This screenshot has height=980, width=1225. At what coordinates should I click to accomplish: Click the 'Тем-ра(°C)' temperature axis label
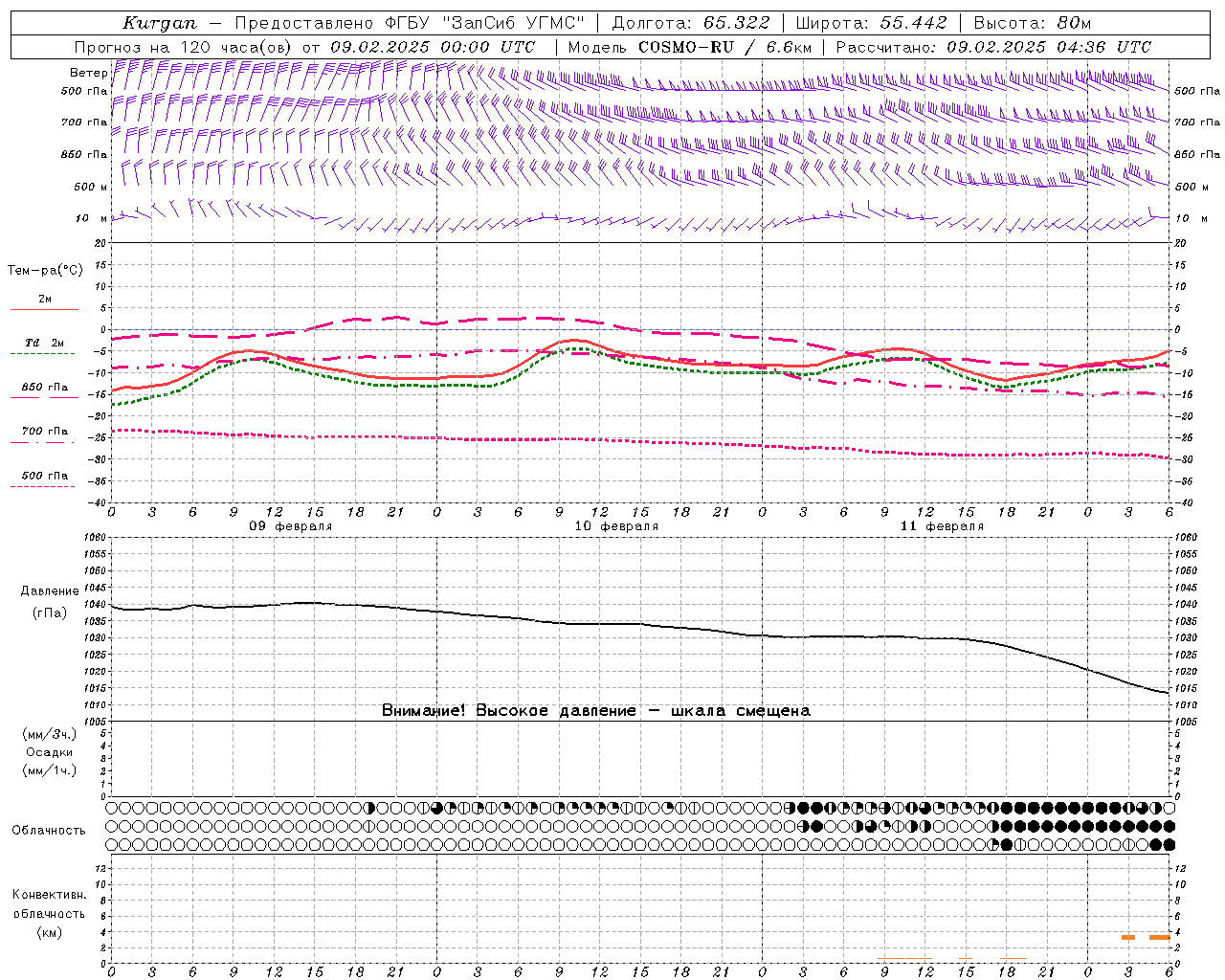pos(45,270)
